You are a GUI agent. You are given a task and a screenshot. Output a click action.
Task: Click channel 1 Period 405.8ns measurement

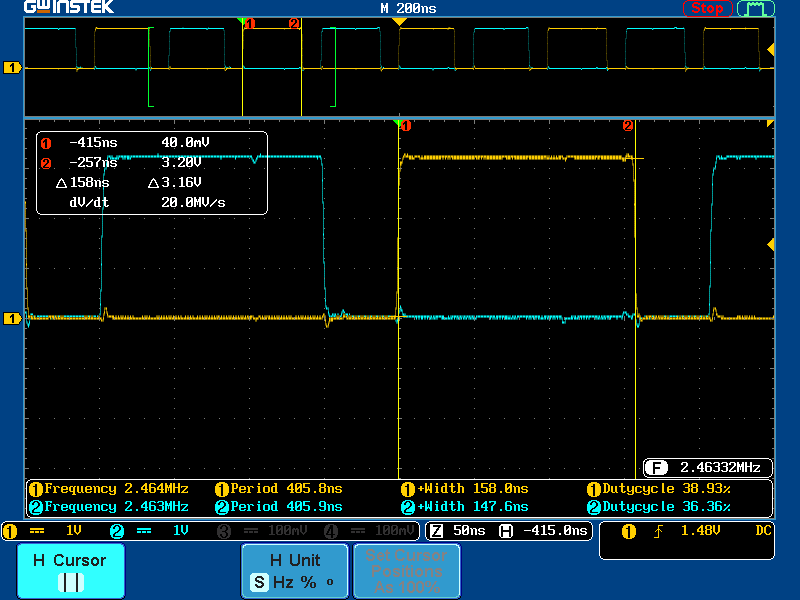click(x=279, y=489)
